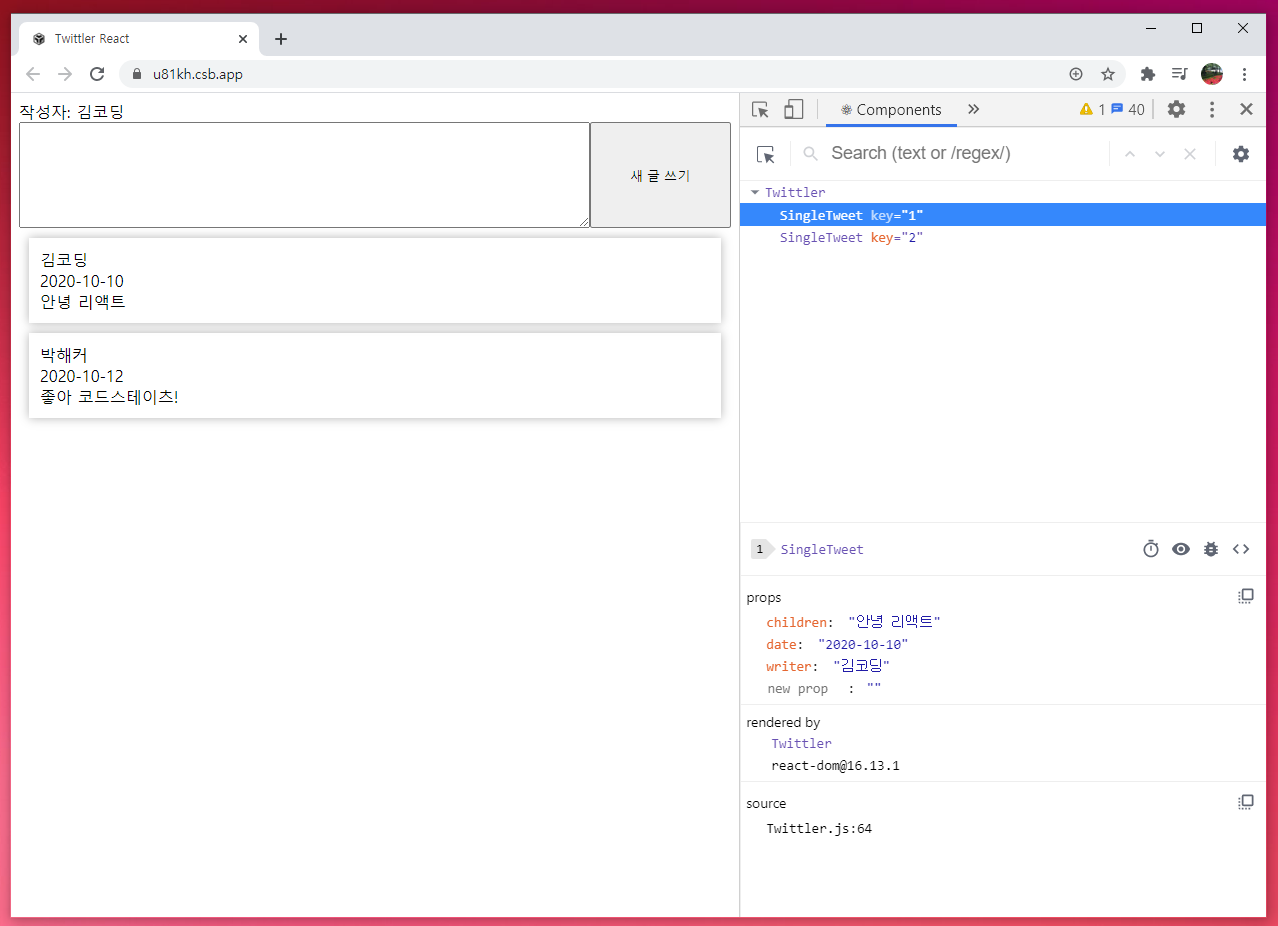Image resolution: width=1278 pixels, height=926 pixels.
Task: Copy props using the clipboard icon in the props section
Action: [1245, 595]
